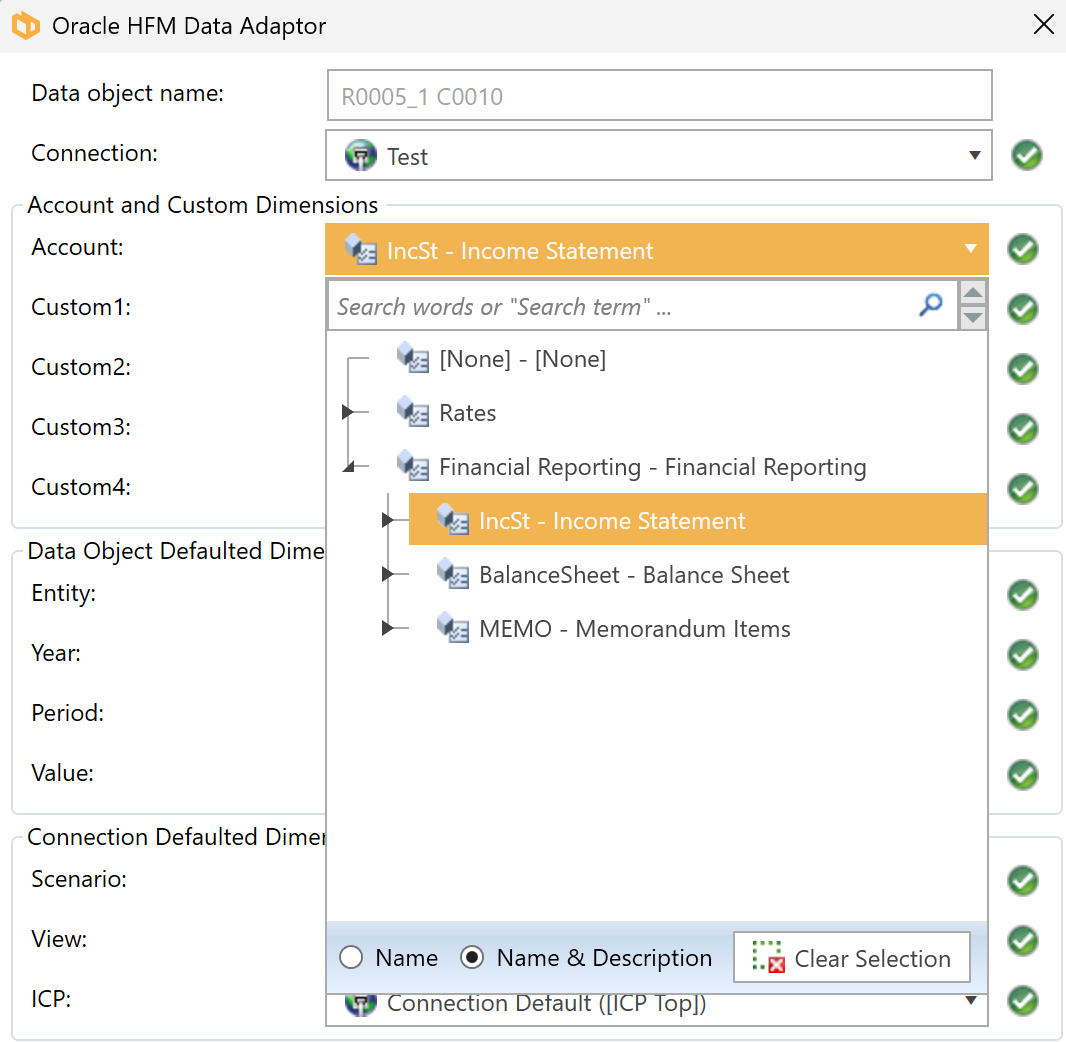Click the Rates account icon
This screenshot has height=1042, width=1066.
coord(413,412)
